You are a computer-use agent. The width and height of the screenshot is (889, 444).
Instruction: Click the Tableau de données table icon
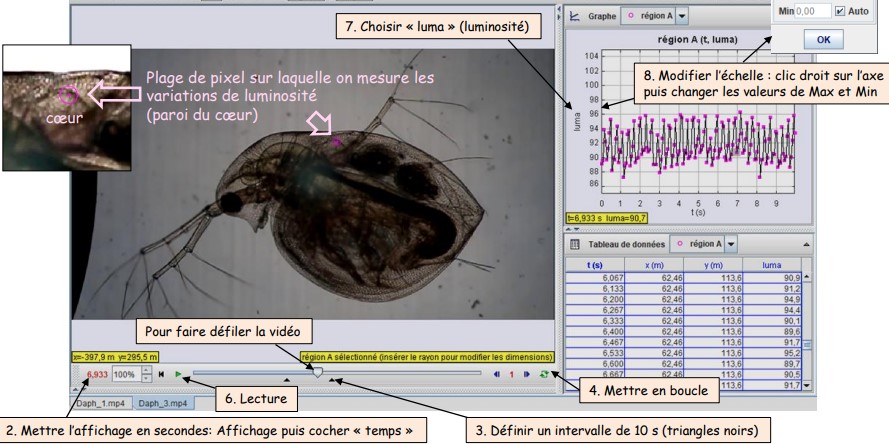[575, 244]
